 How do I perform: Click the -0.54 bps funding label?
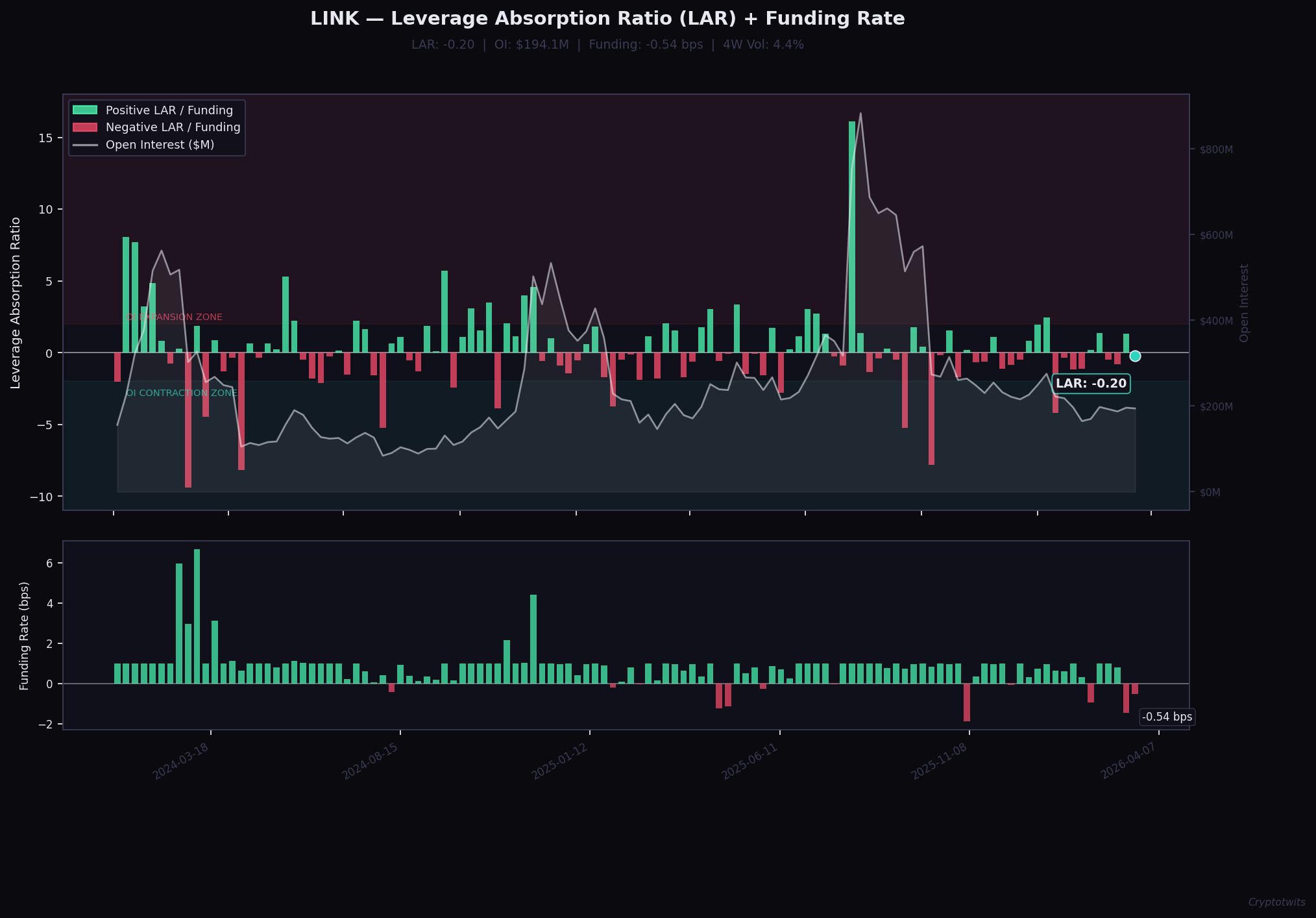(1167, 717)
